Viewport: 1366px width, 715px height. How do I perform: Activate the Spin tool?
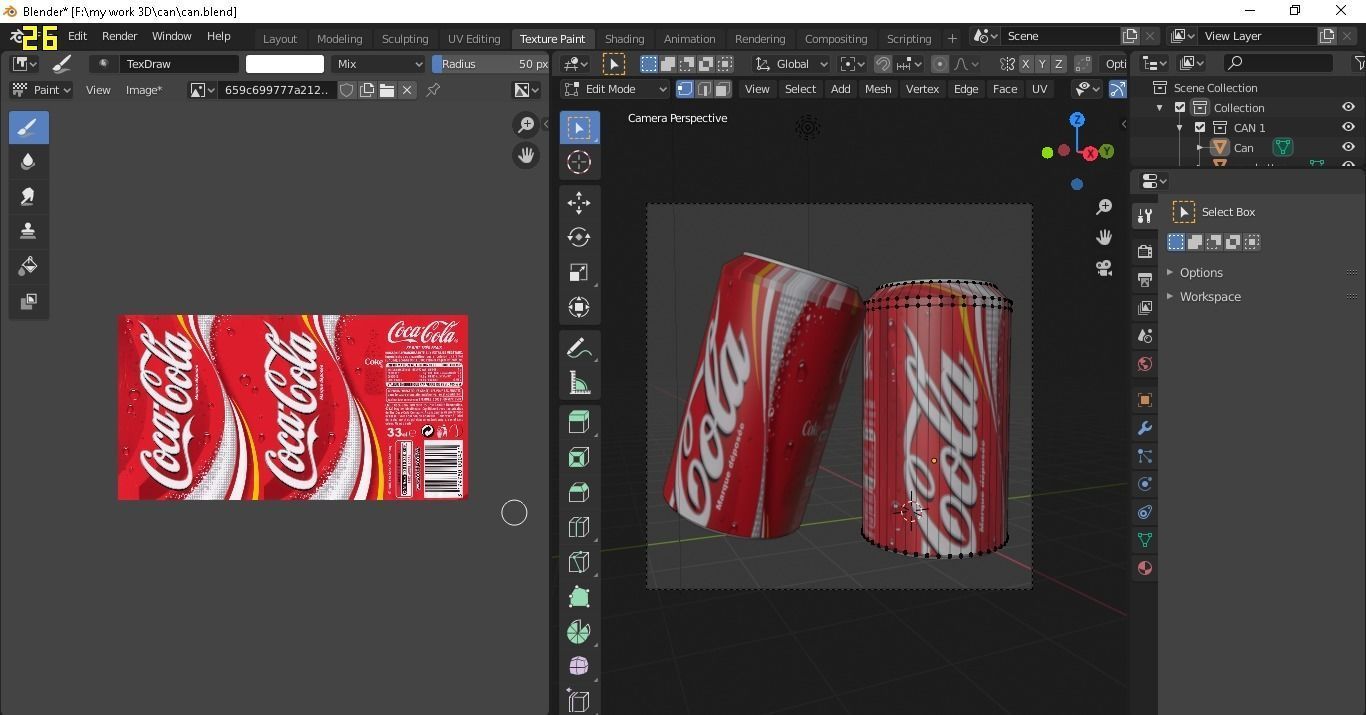point(579,633)
